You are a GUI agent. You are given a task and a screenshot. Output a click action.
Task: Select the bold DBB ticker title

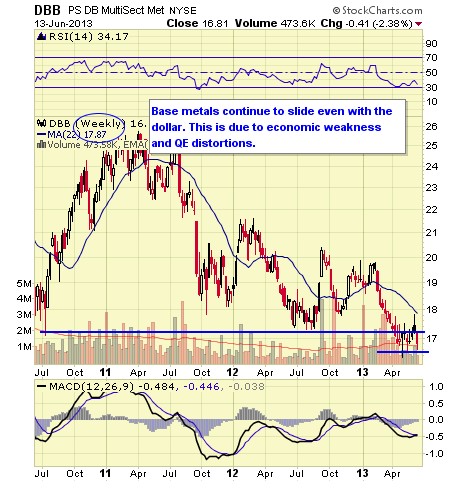pyautogui.click(x=48, y=10)
